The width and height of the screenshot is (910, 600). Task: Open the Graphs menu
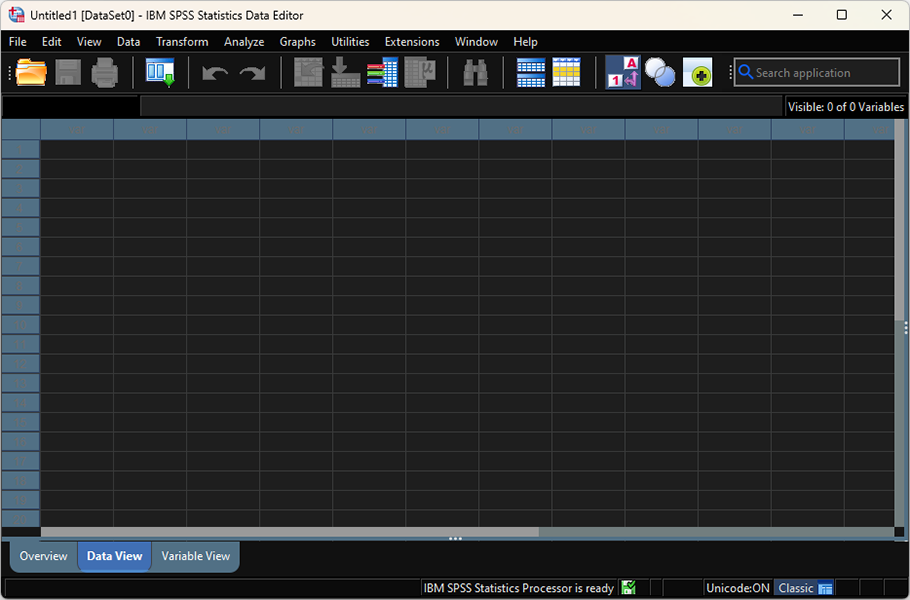coord(297,42)
